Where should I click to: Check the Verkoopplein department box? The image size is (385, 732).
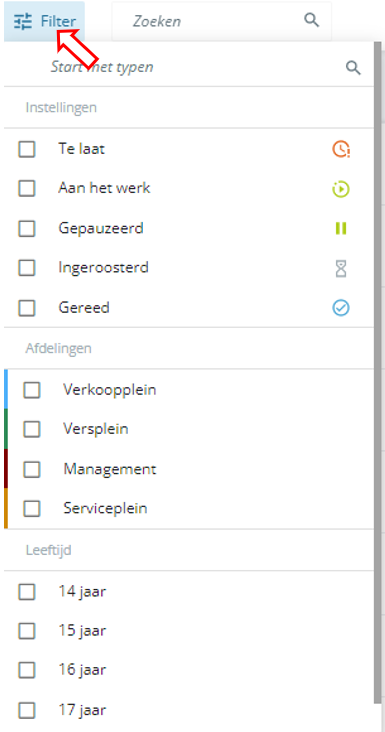[32, 390]
